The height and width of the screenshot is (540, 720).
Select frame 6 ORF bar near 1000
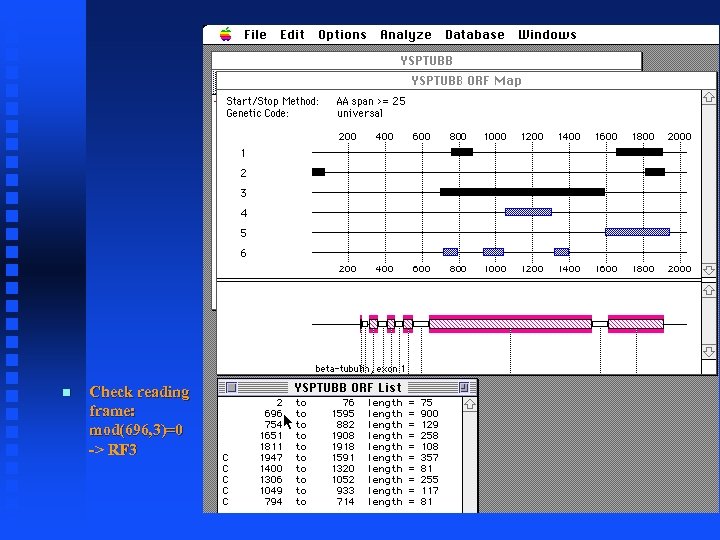(494, 252)
